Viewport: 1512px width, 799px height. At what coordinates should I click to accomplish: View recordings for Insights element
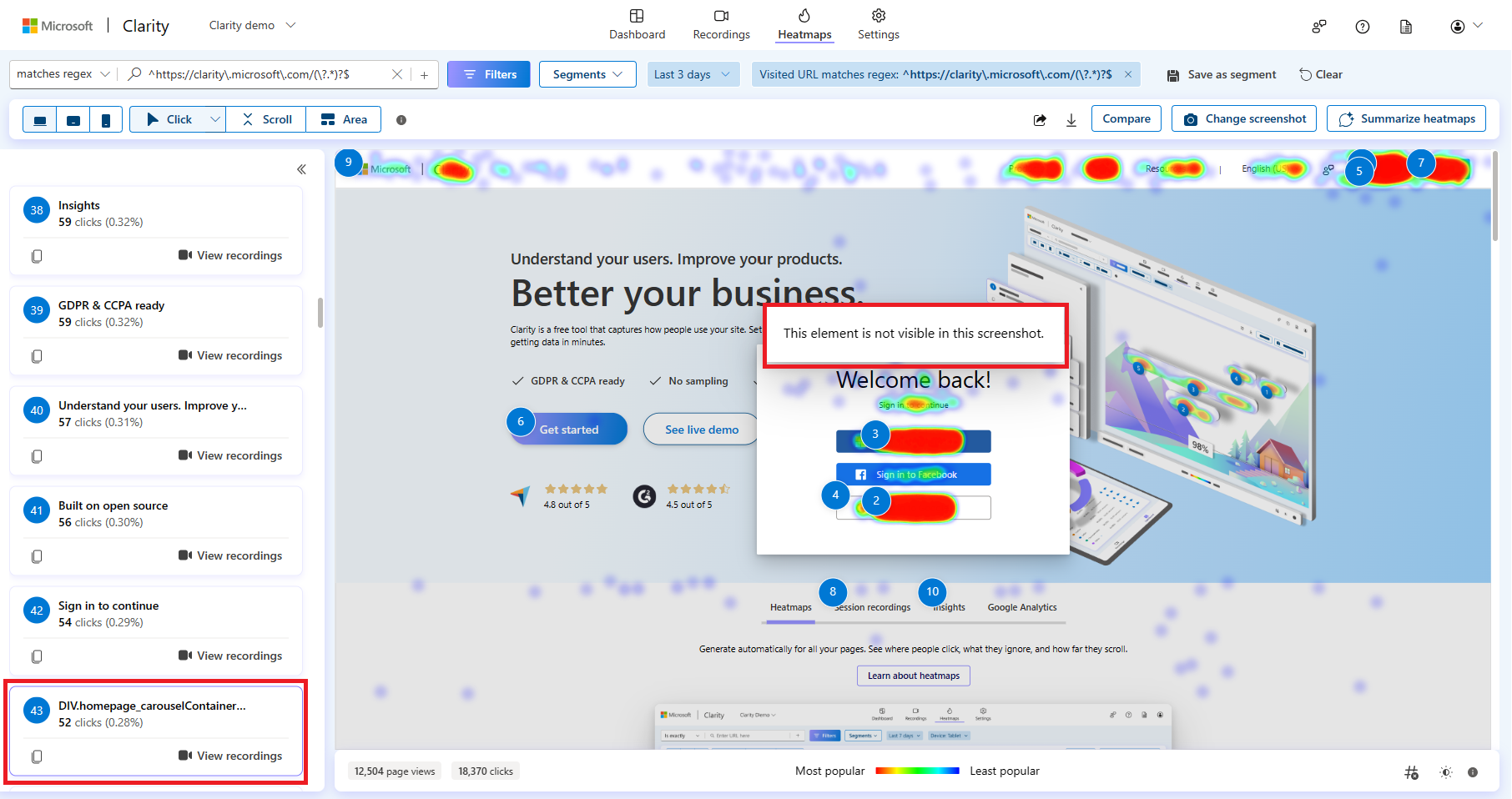(x=230, y=255)
